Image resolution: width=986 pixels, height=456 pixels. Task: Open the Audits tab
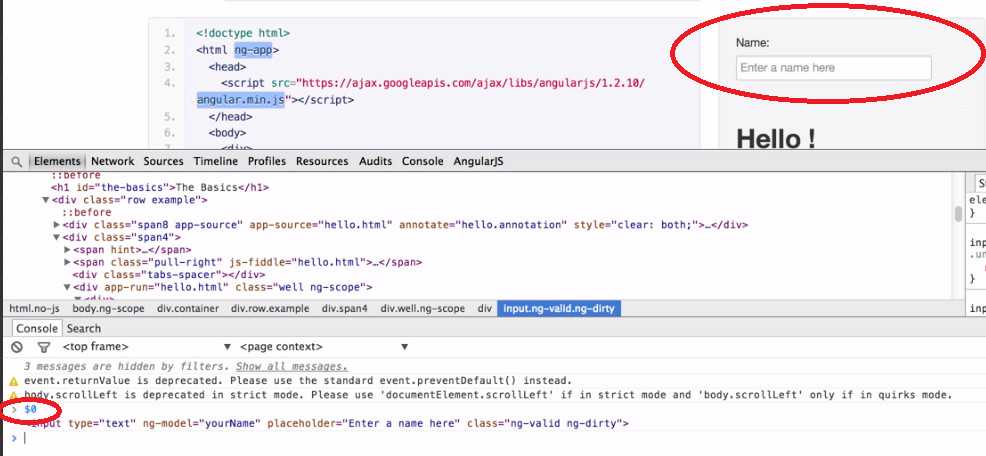click(x=375, y=162)
